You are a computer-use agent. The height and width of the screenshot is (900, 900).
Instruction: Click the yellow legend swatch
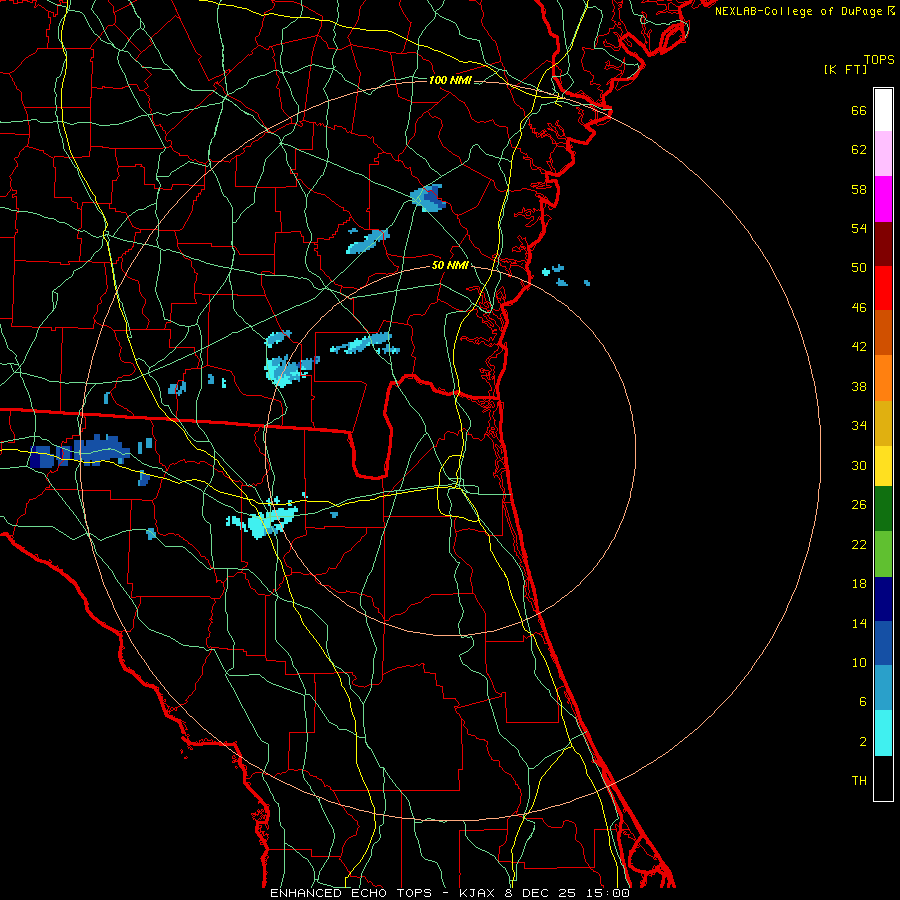(x=883, y=466)
